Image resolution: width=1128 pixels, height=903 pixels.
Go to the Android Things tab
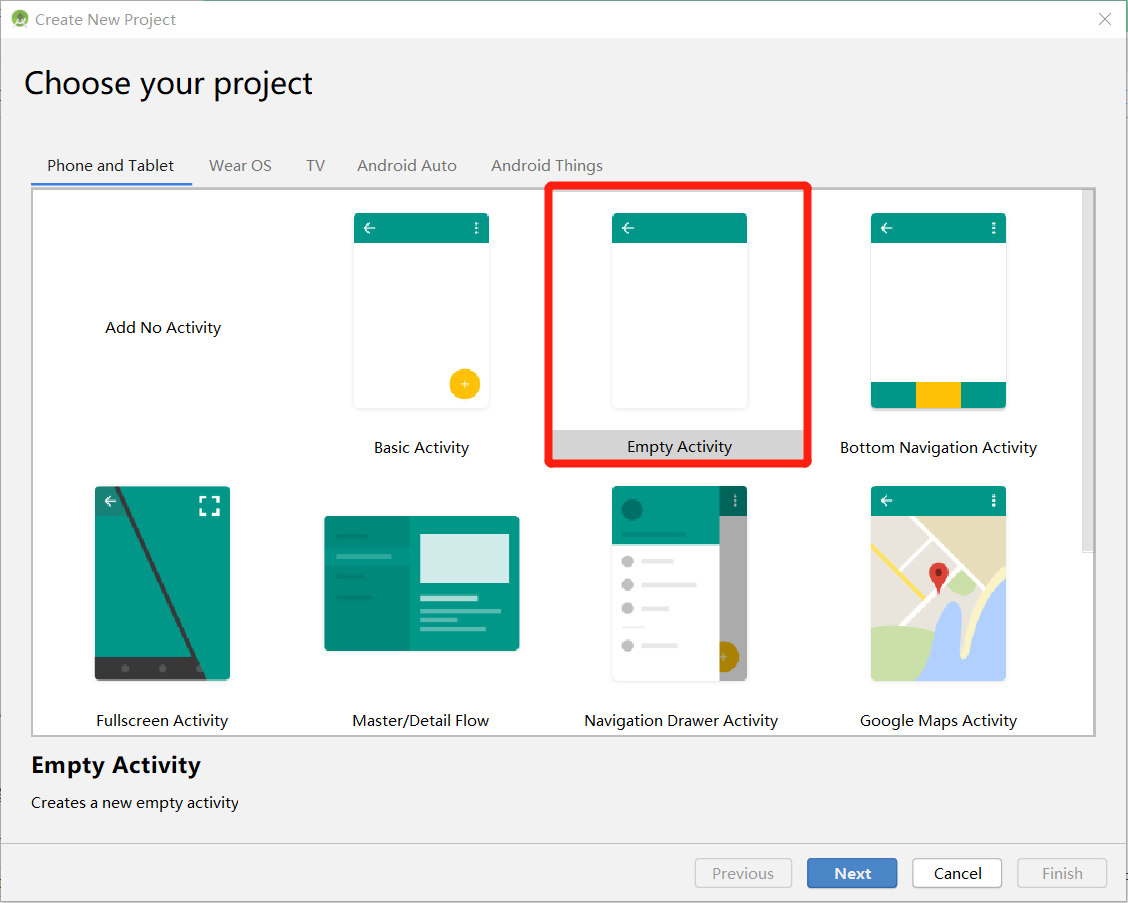(x=547, y=165)
